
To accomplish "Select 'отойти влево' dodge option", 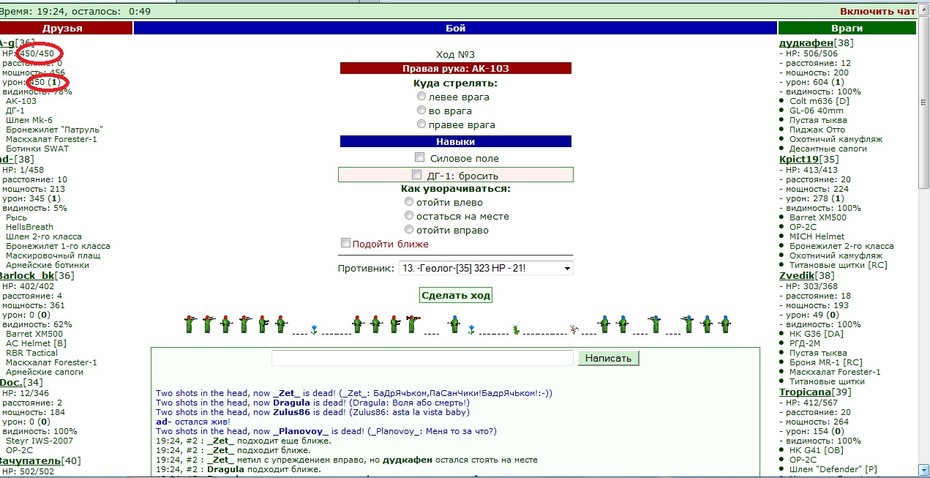I will [x=409, y=202].
